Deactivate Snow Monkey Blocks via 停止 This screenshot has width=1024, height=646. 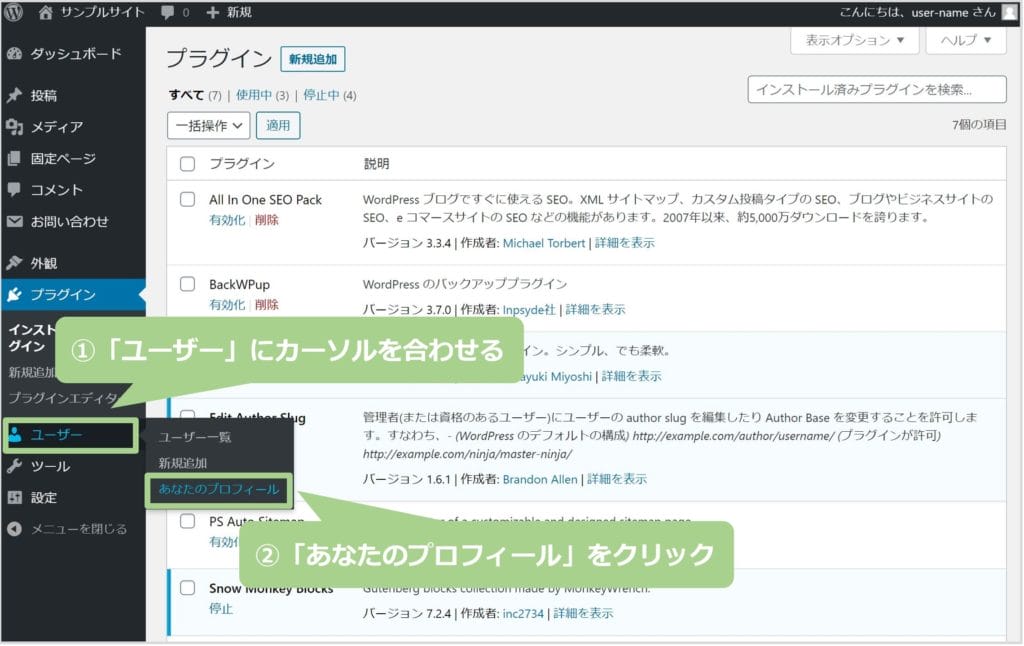pos(221,609)
